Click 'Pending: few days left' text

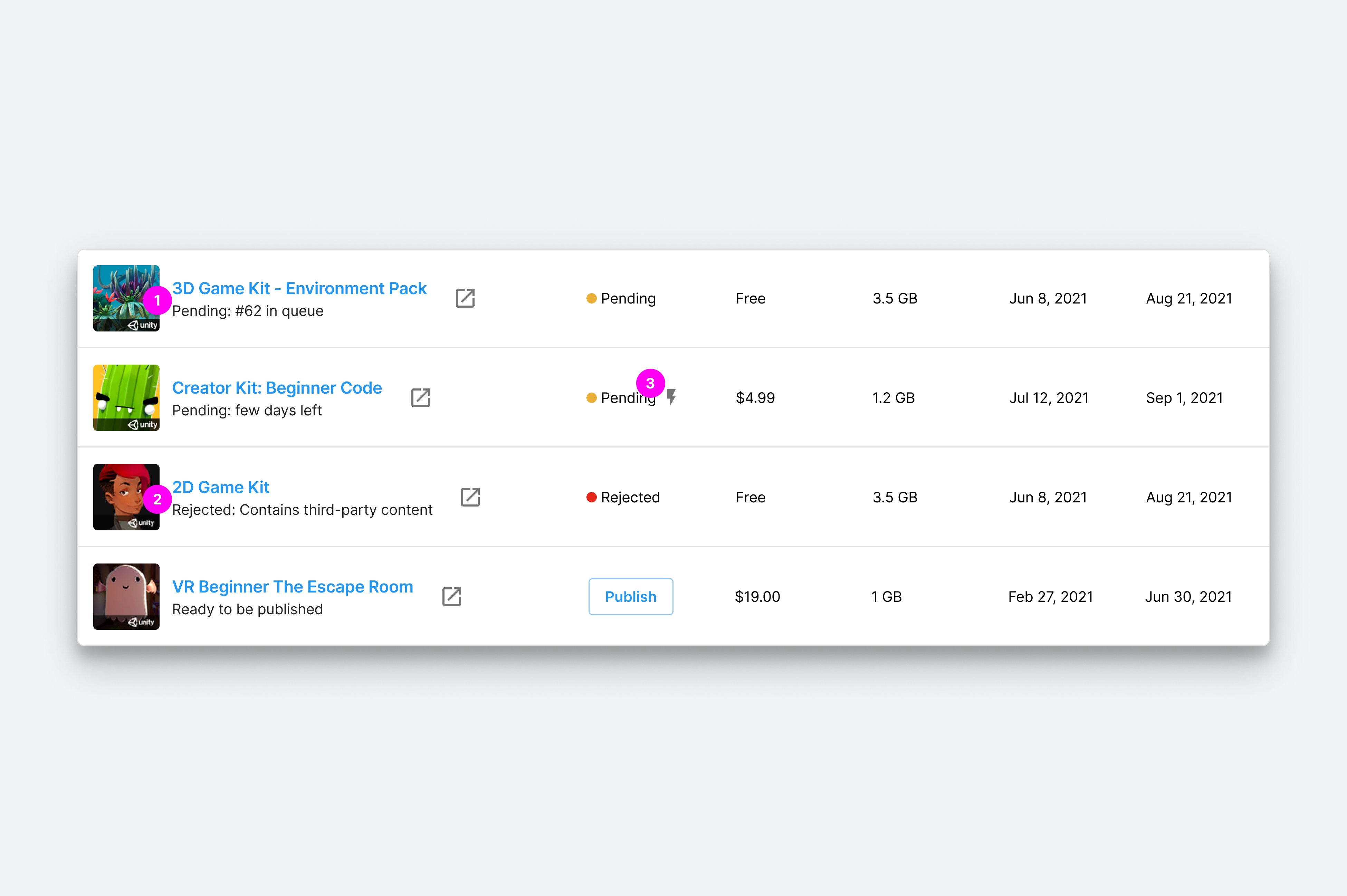pos(247,410)
